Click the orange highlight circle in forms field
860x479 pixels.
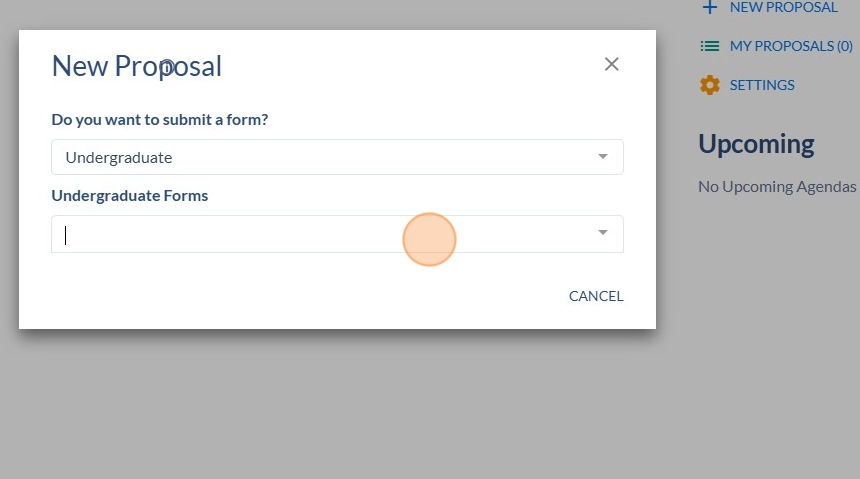(429, 240)
